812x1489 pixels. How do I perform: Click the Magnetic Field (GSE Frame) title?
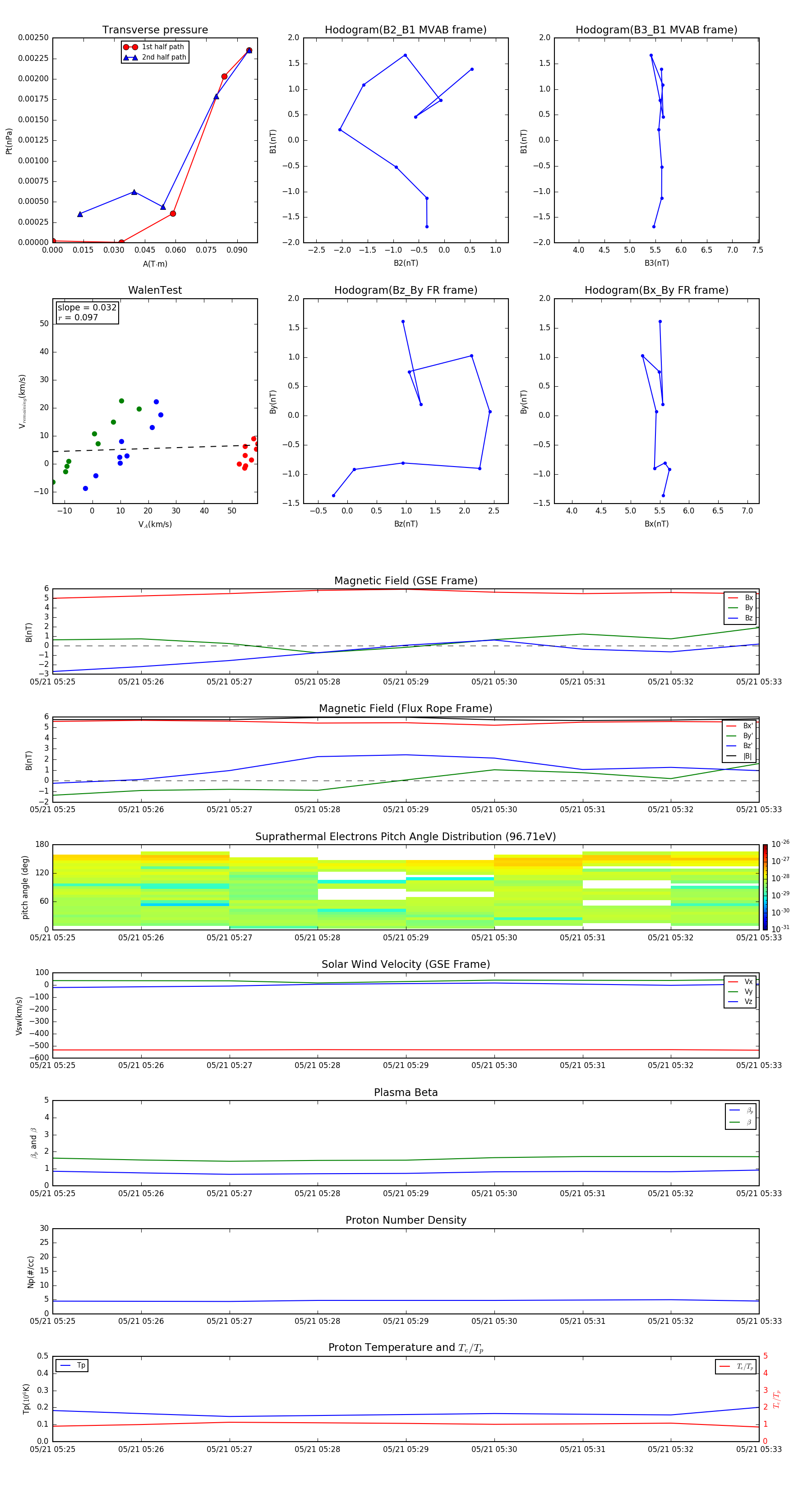(x=405, y=581)
